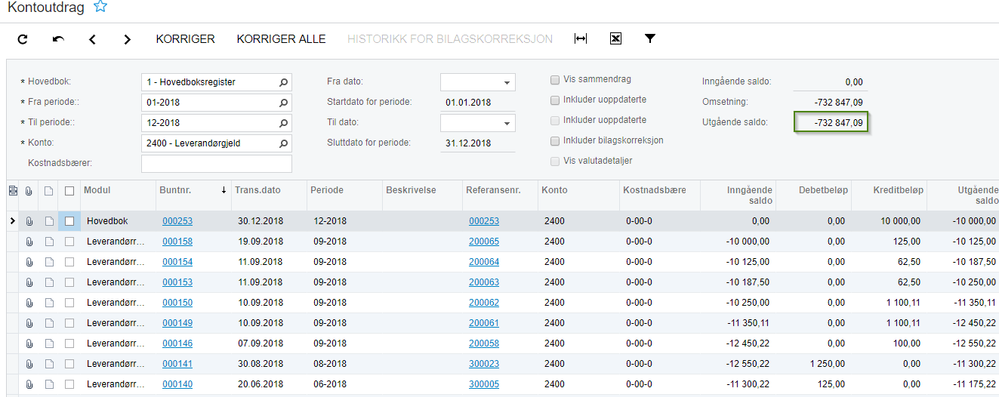Open attachment paperclip for batch 000253 row
This screenshot has height=397, width=999.
tap(29, 221)
